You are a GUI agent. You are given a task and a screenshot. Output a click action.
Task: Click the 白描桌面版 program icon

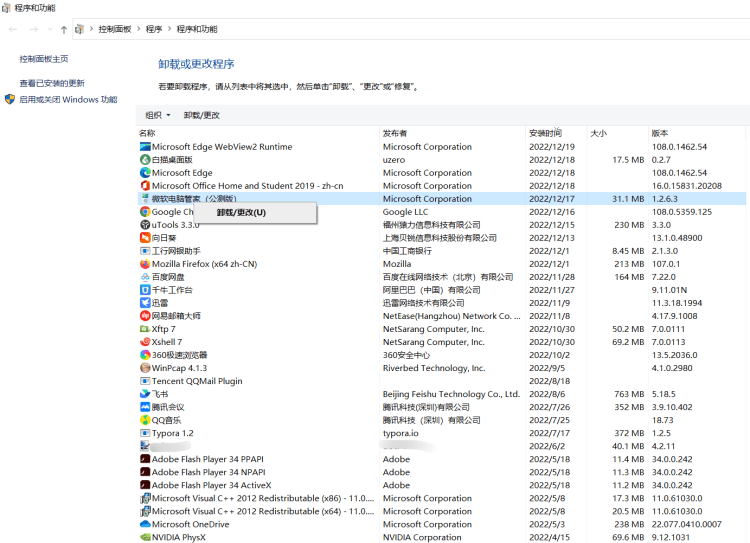[145, 160]
